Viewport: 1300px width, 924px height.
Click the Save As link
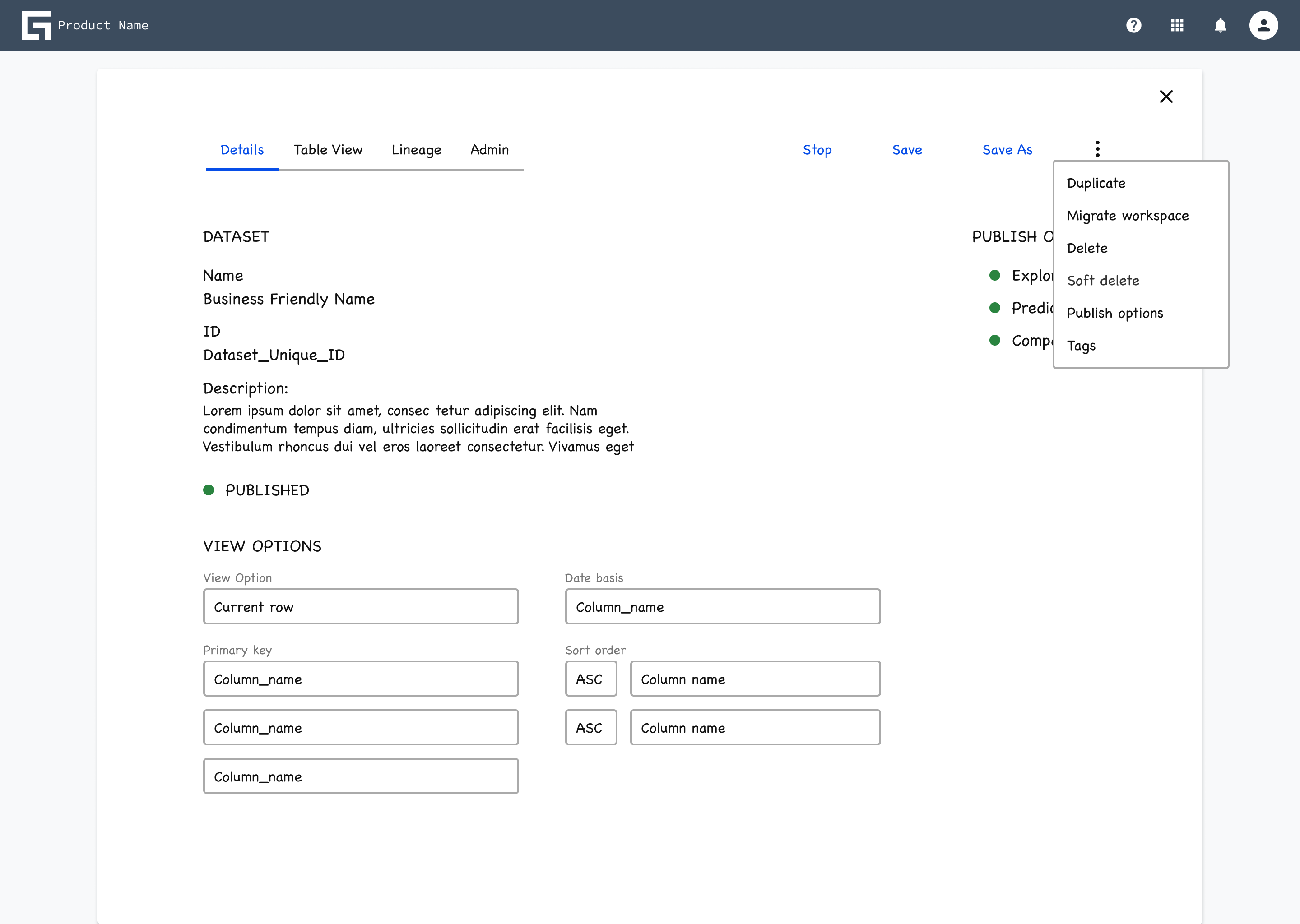click(1007, 150)
